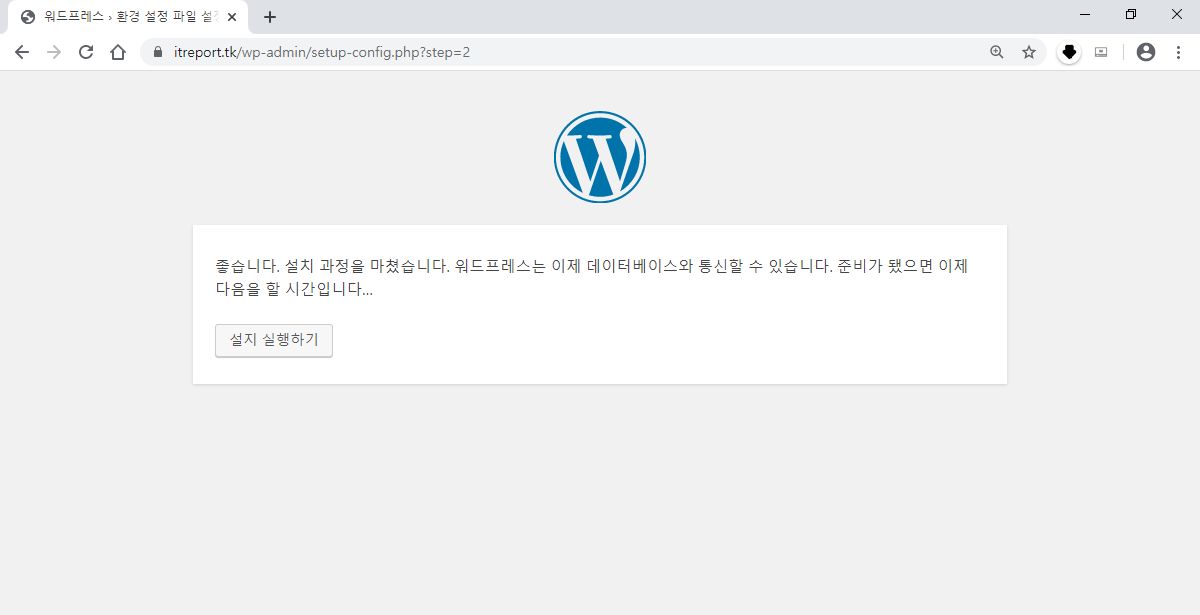Restore down the browser window

[x=1131, y=14]
